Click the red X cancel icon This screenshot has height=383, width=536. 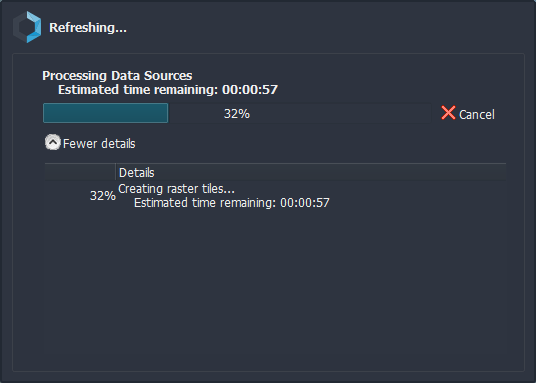(x=448, y=113)
